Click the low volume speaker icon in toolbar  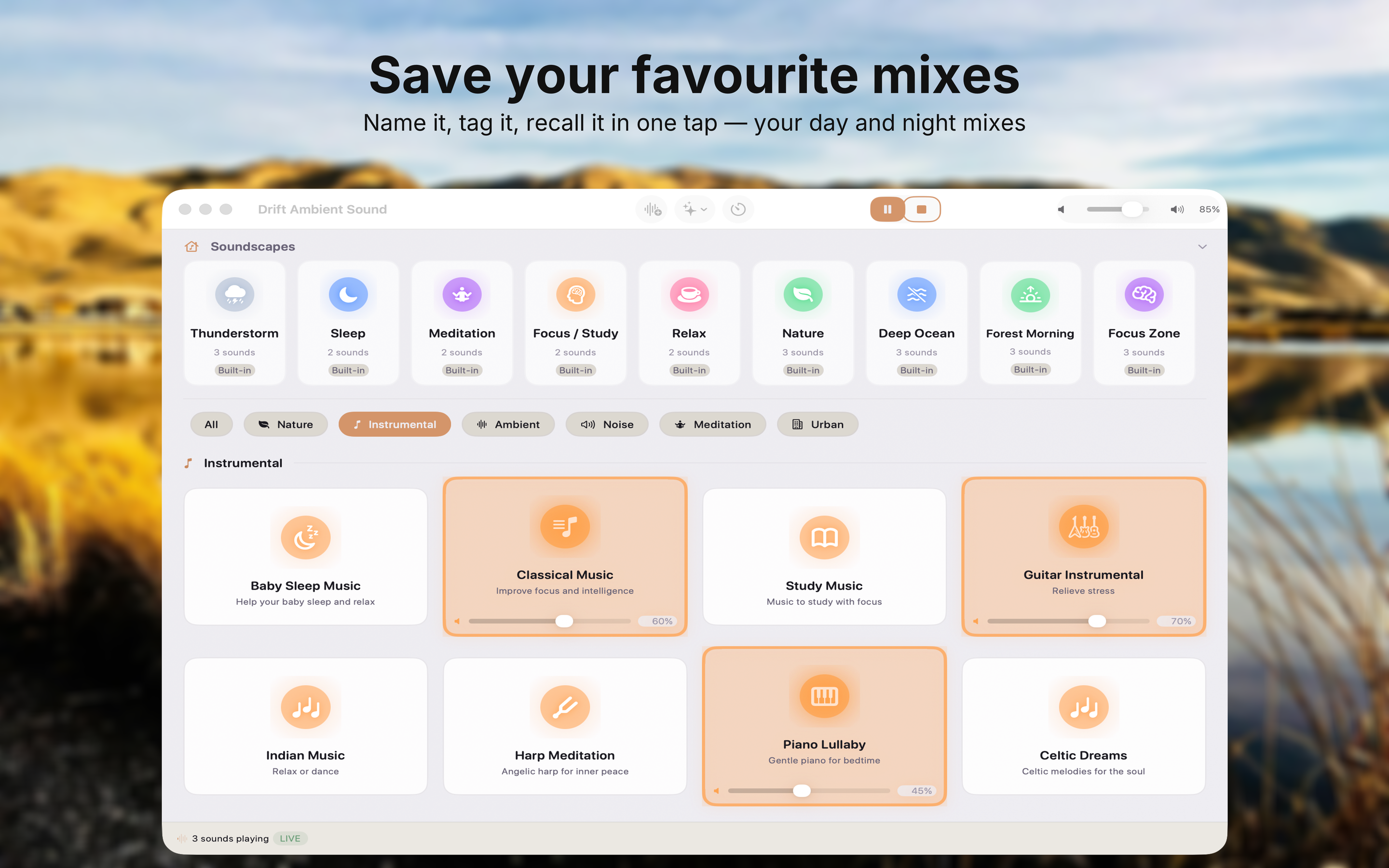[1061, 210]
